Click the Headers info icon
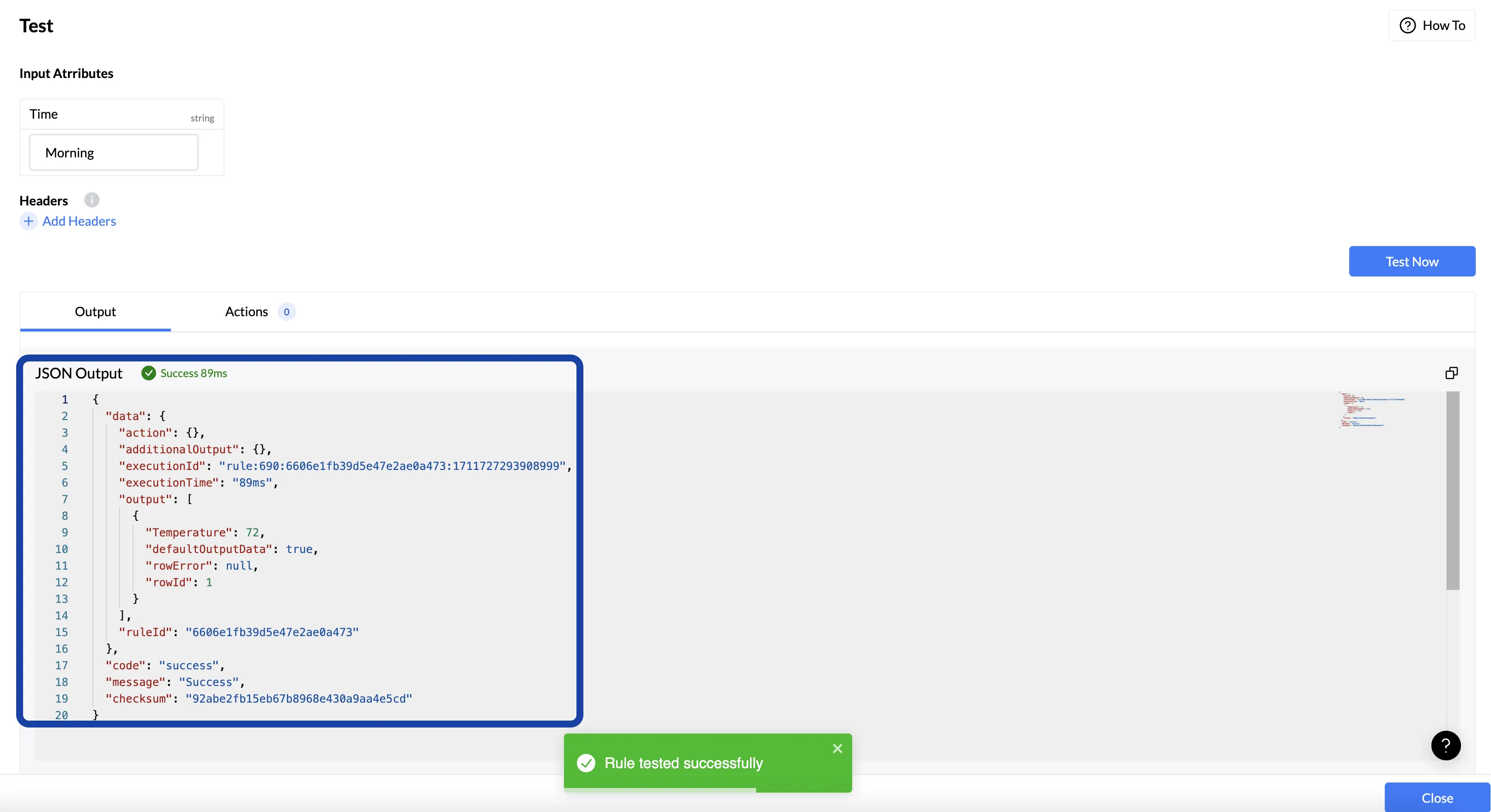The height and width of the screenshot is (812, 1491). click(x=91, y=200)
